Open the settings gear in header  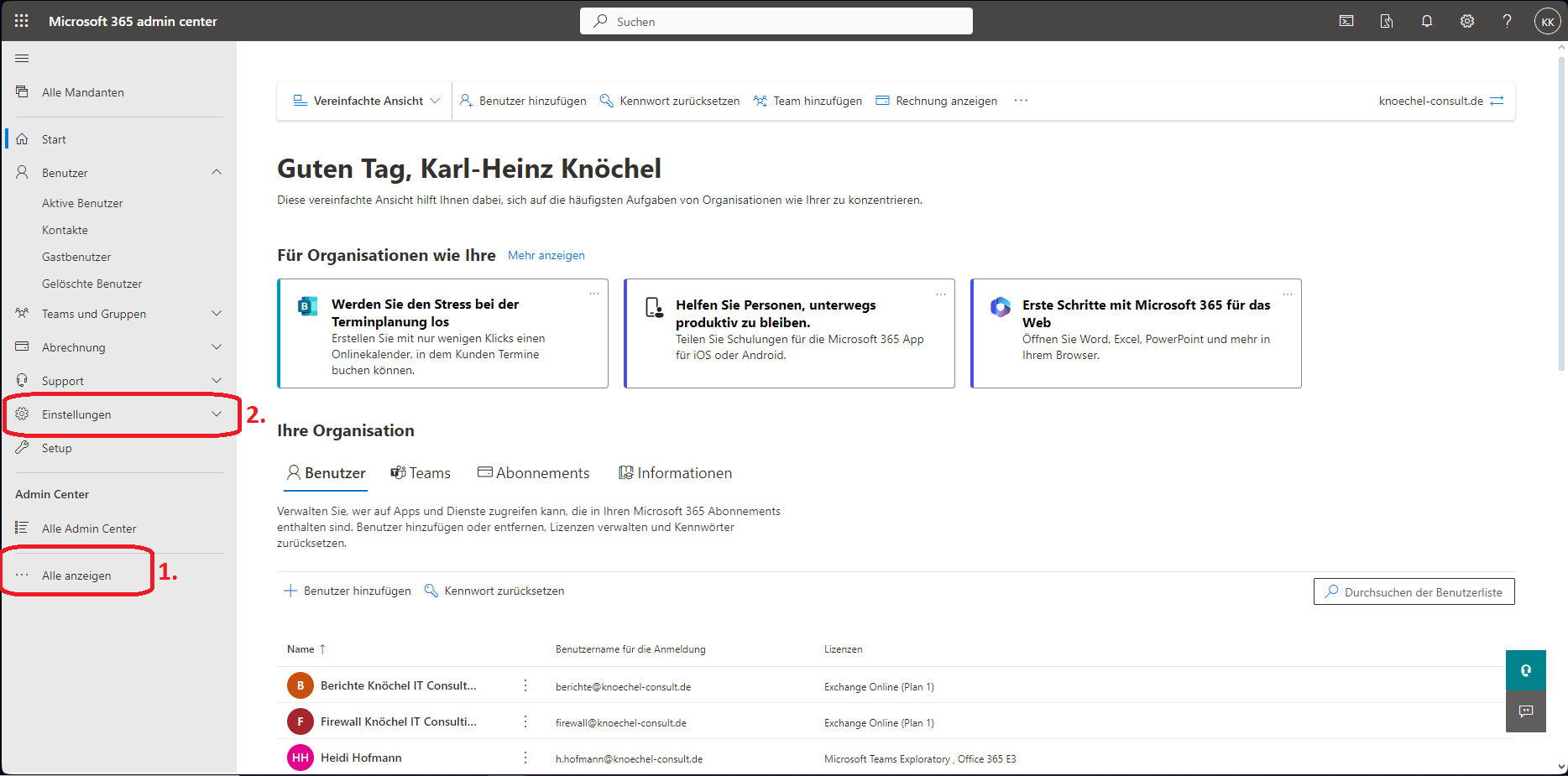click(x=1467, y=21)
